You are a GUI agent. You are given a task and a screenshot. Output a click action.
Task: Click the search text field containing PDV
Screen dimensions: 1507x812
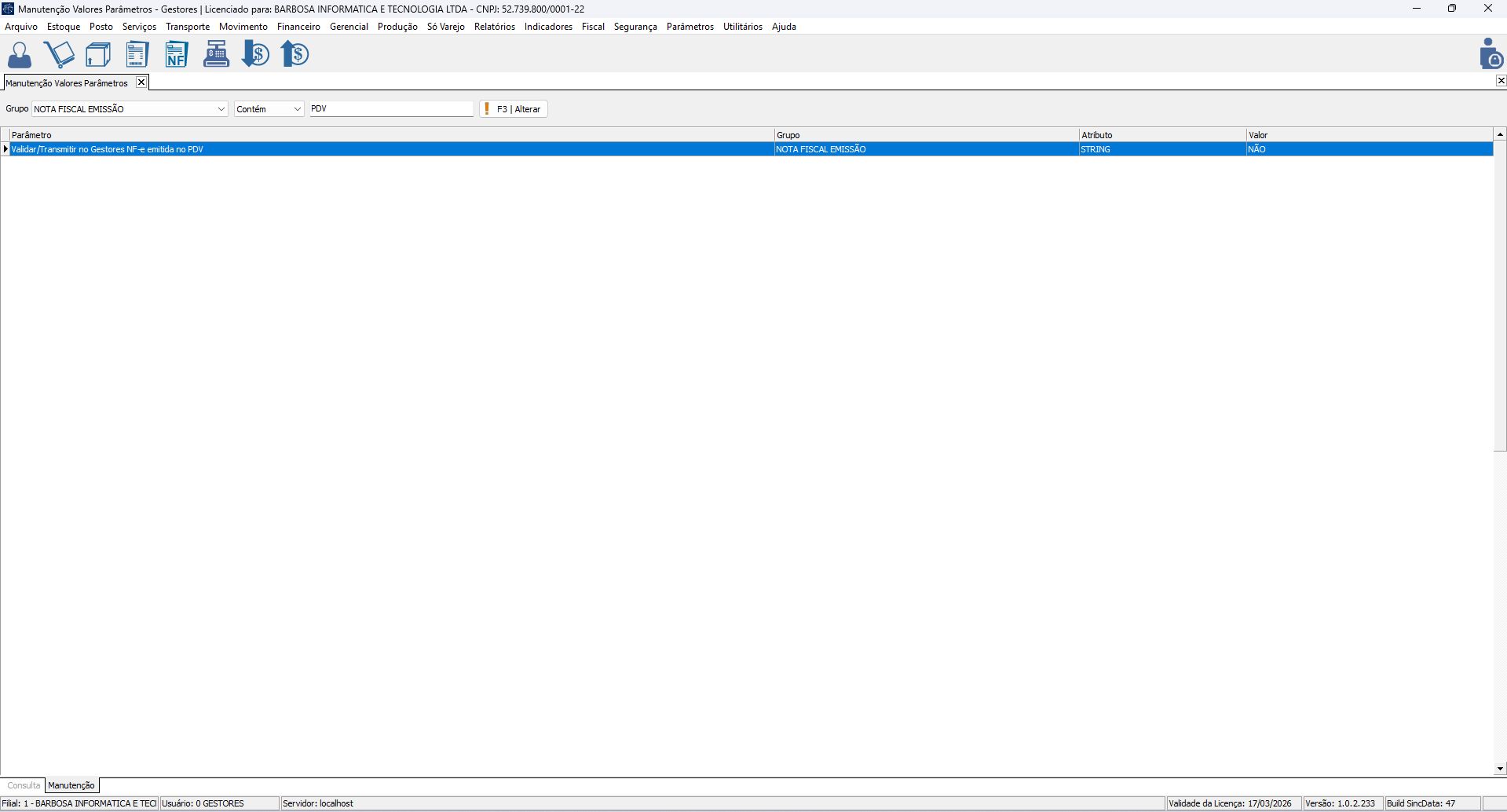pos(391,109)
